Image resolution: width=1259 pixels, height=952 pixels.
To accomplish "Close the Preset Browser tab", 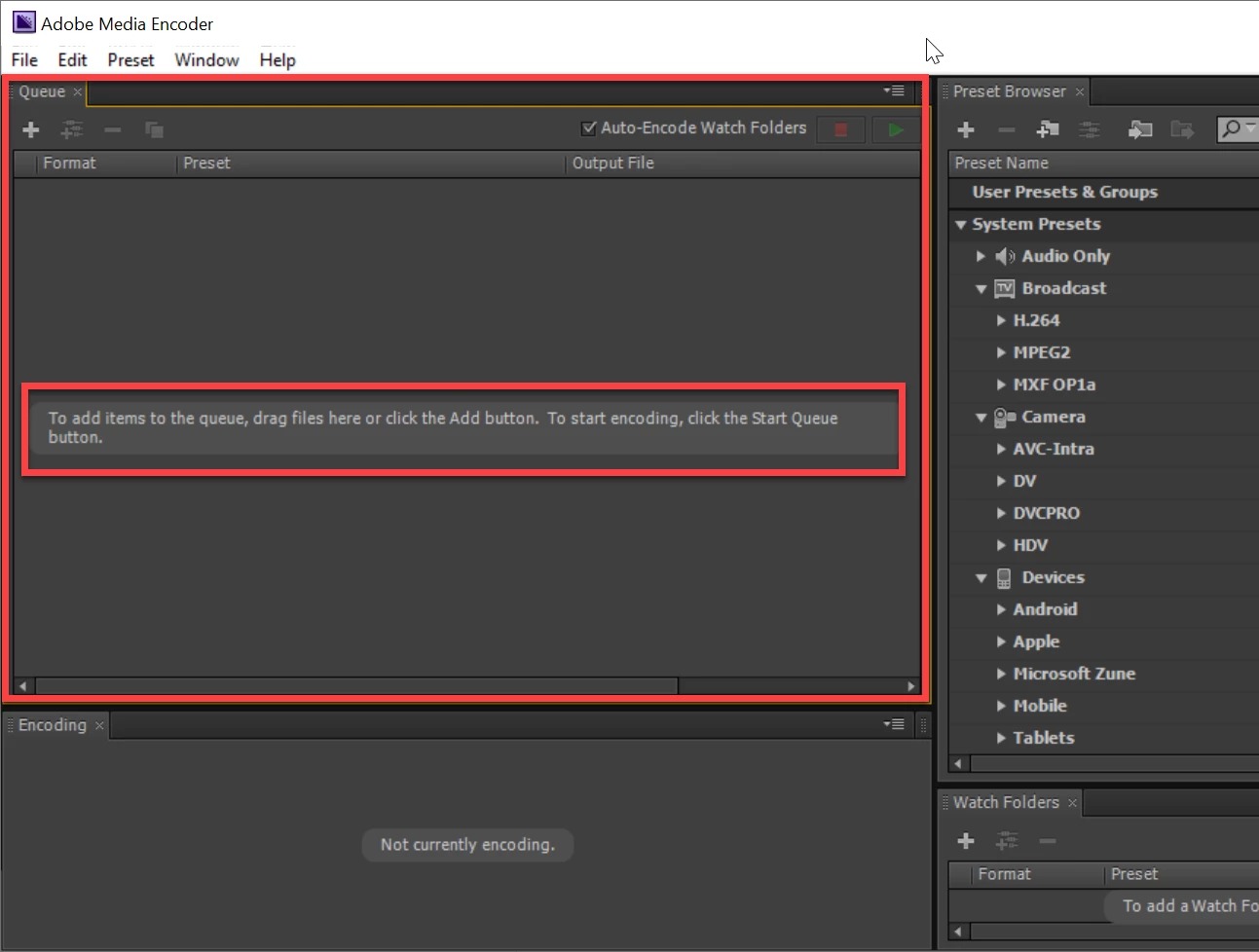I will [1079, 92].
